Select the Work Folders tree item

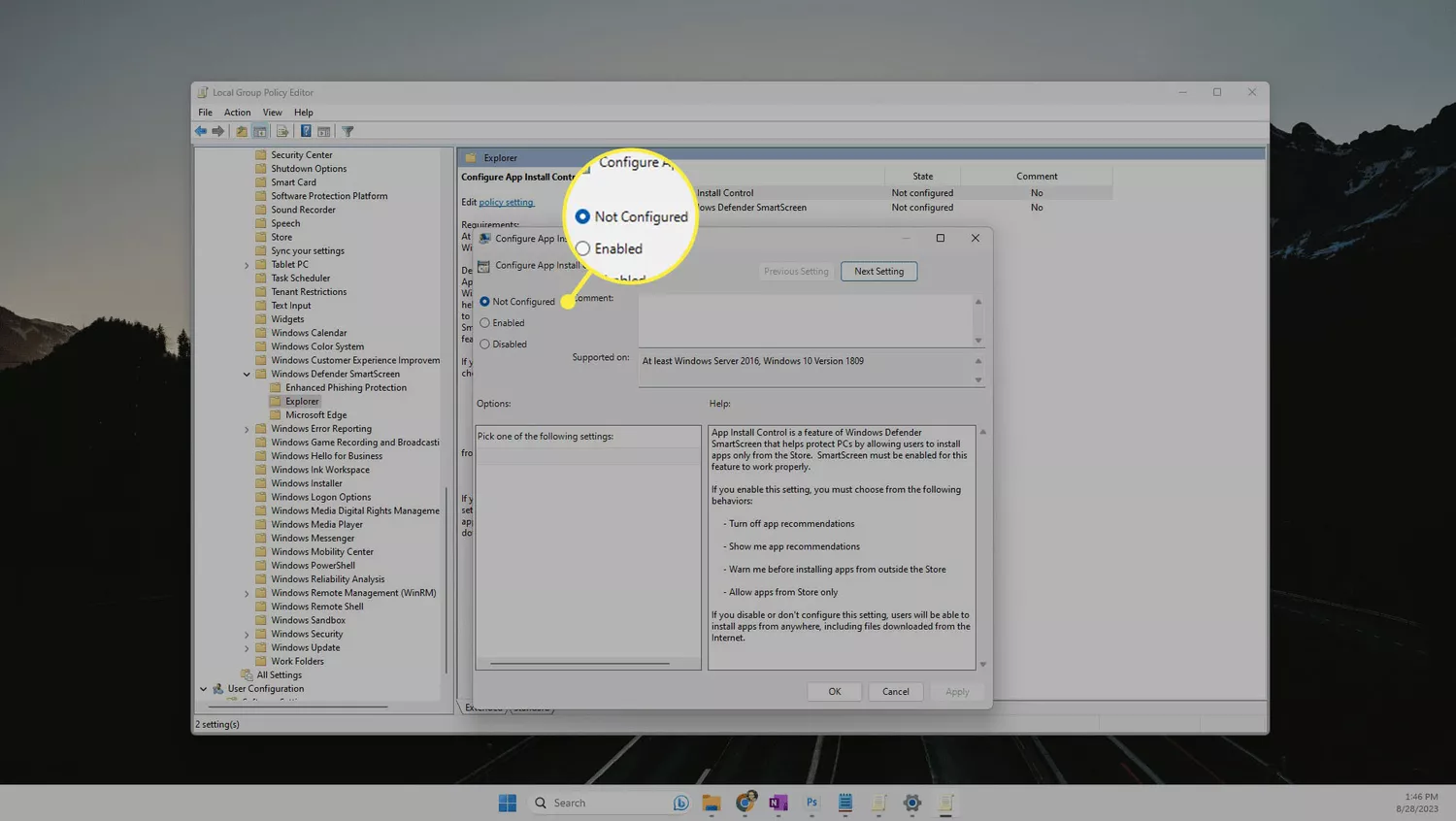tap(297, 662)
